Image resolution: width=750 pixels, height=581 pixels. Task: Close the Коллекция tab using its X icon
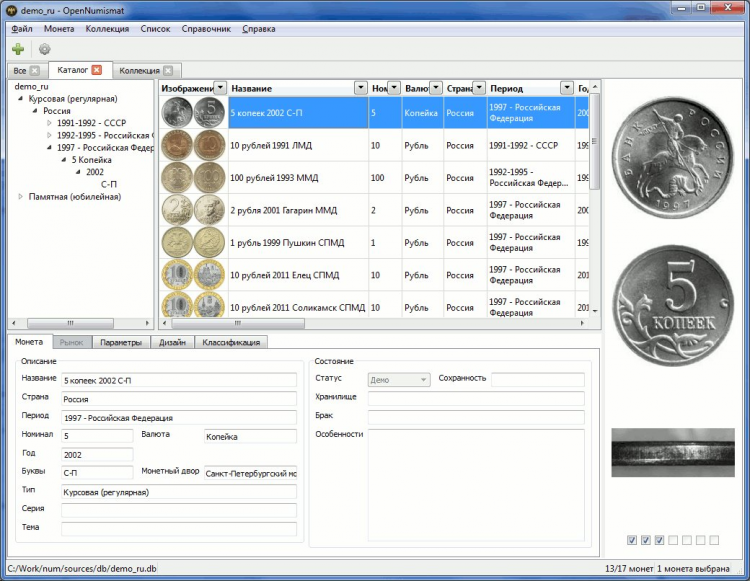(x=168, y=71)
